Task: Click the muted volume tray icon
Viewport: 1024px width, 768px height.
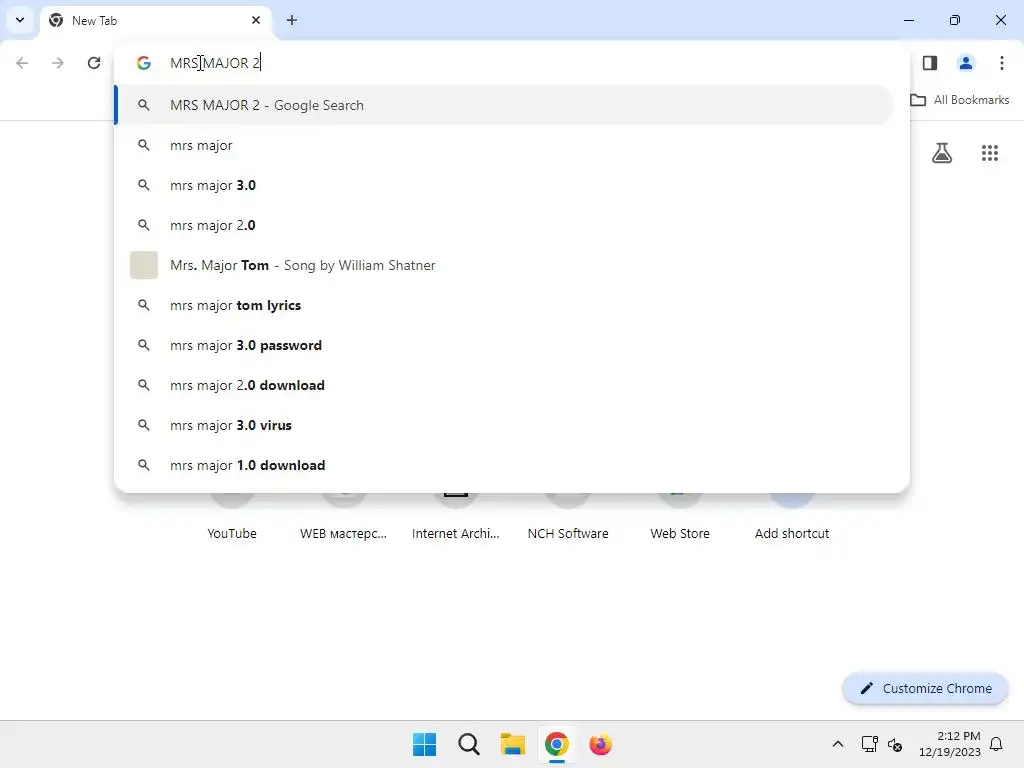Action: tap(895, 744)
